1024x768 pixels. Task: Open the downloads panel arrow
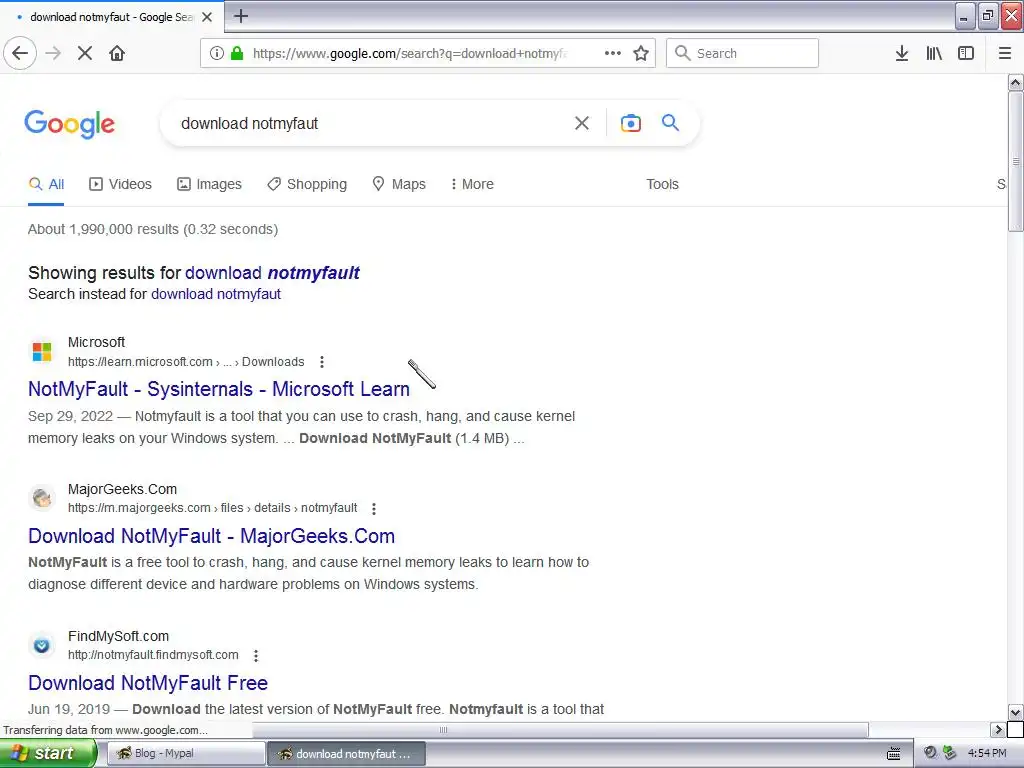pos(902,54)
